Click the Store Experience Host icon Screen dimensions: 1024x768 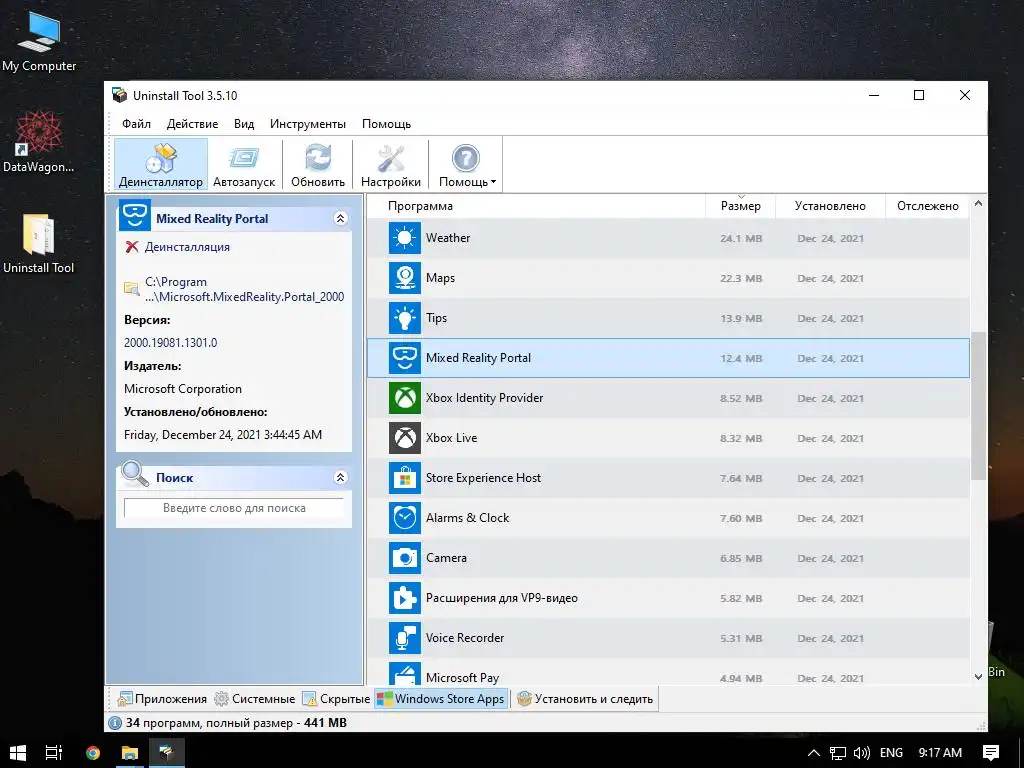coord(405,477)
